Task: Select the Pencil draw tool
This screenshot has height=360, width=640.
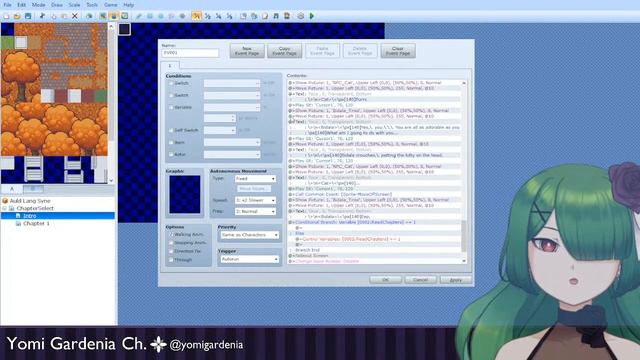Action: [x=139, y=16]
